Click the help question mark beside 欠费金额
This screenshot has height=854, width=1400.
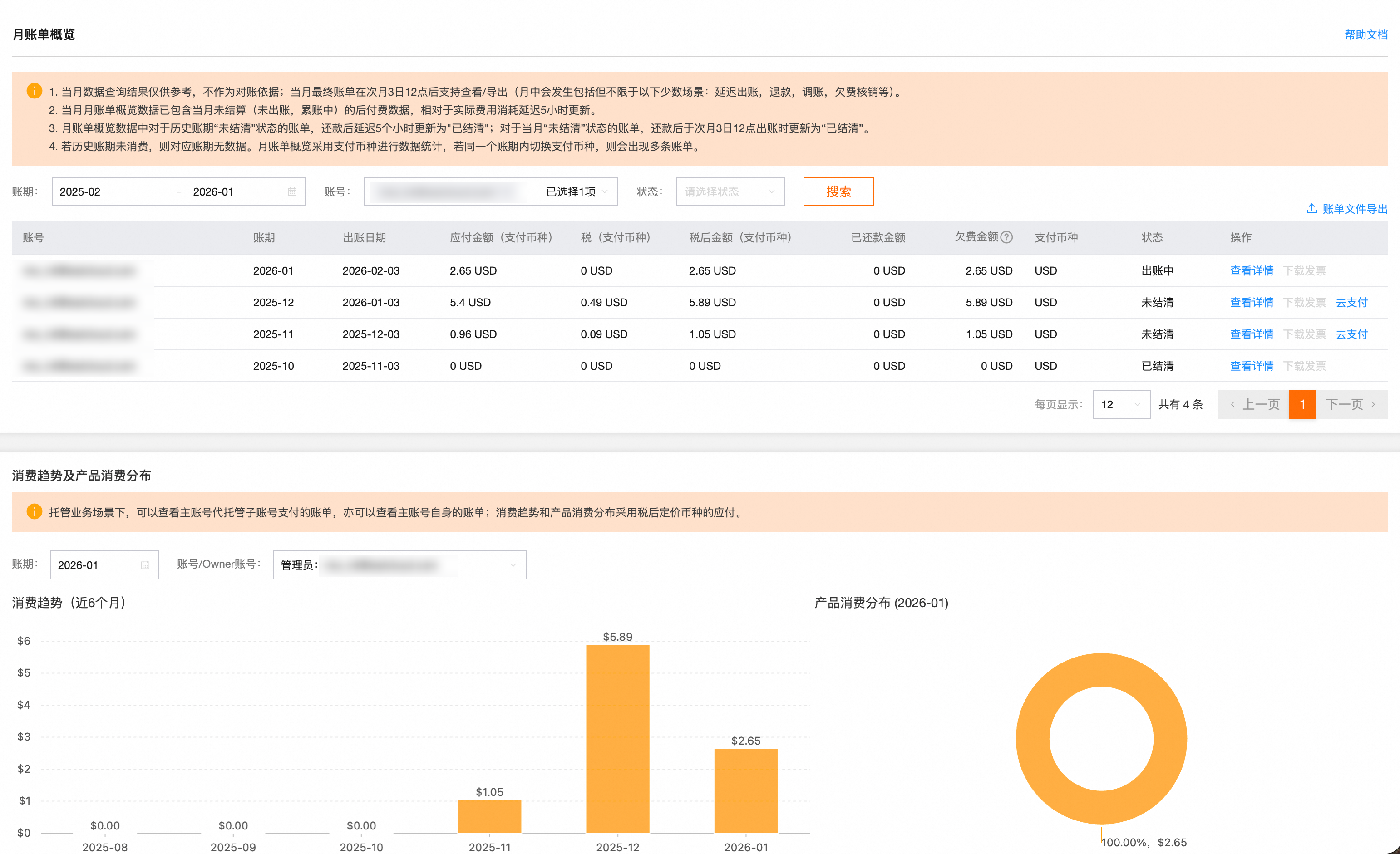(1006, 237)
